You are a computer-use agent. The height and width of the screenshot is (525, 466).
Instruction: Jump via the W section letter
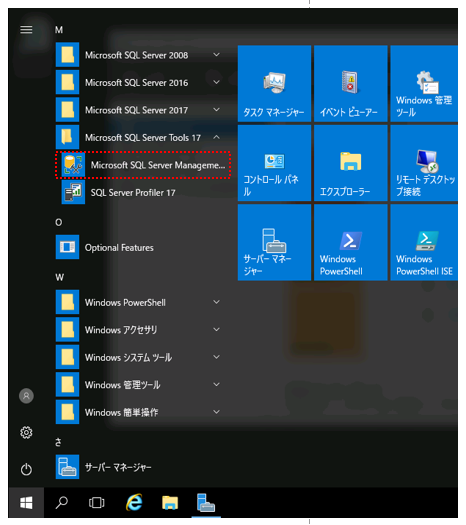pyautogui.click(x=60, y=277)
